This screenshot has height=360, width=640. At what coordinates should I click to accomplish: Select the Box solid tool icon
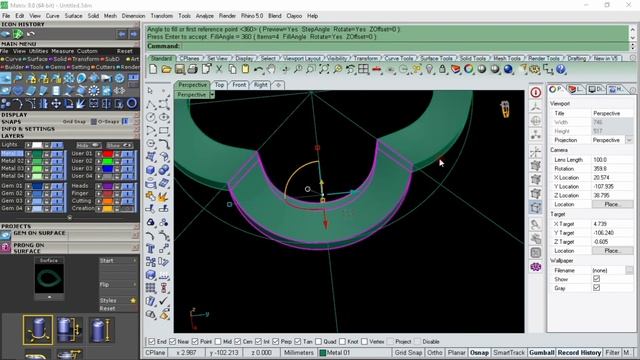(x=151, y=170)
